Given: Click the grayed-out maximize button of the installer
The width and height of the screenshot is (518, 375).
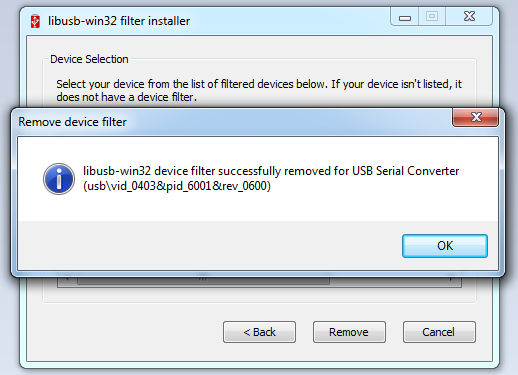Looking at the screenshot, I should point(432,17).
